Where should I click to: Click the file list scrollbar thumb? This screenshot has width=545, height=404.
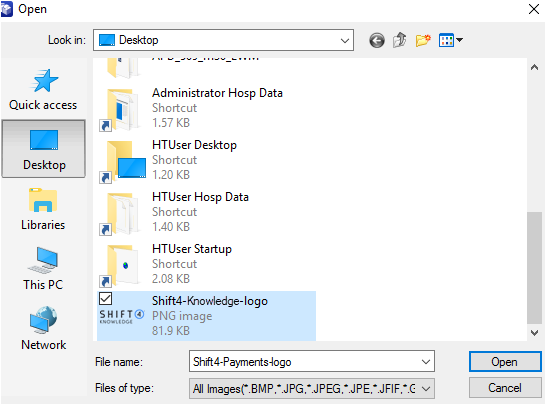coord(535,268)
